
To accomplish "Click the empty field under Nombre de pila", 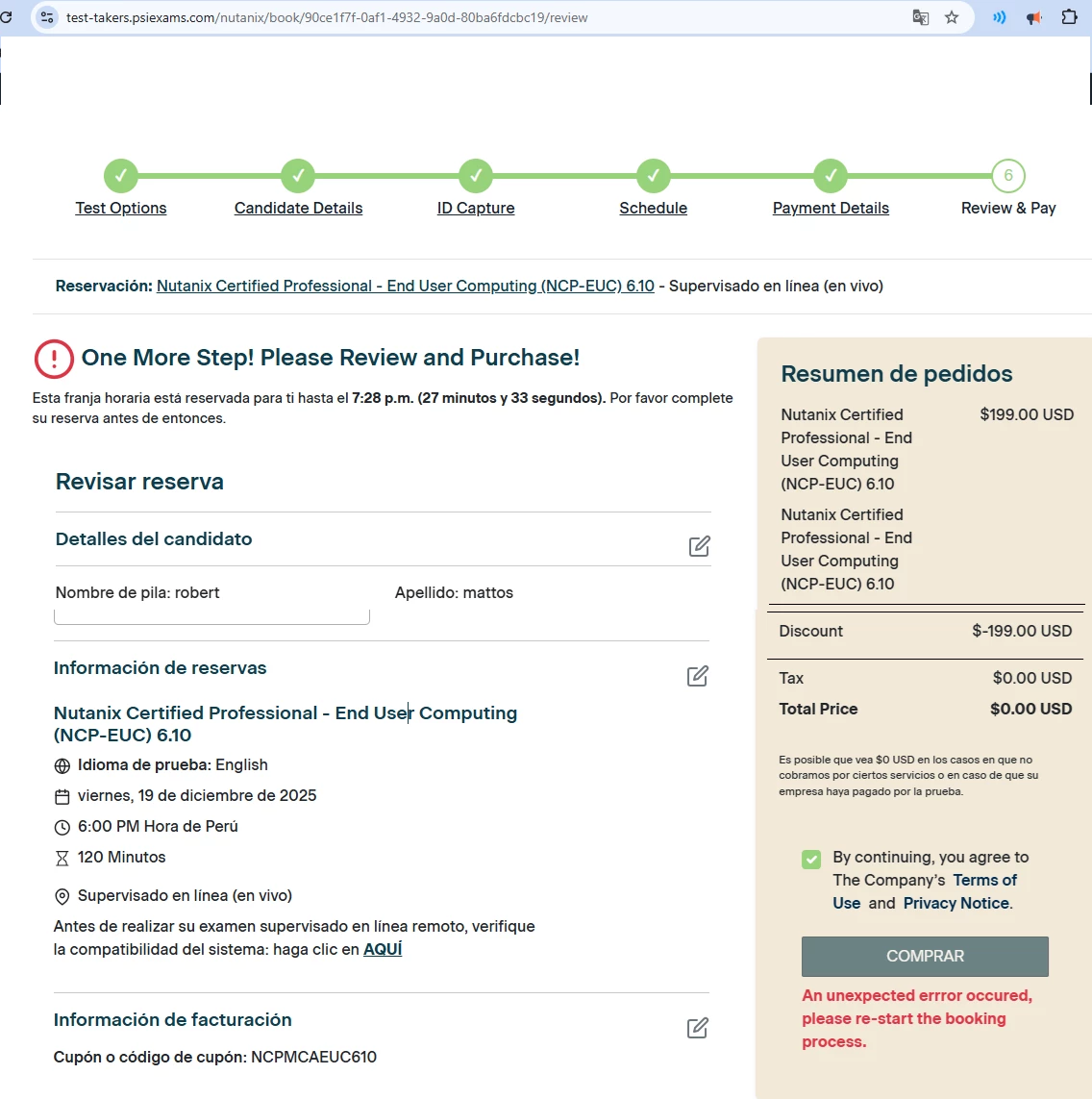I will click(x=211, y=616).
